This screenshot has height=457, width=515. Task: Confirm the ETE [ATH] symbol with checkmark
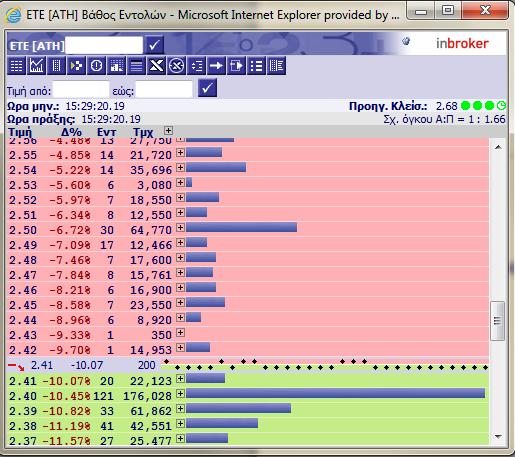tap(154, 45)
